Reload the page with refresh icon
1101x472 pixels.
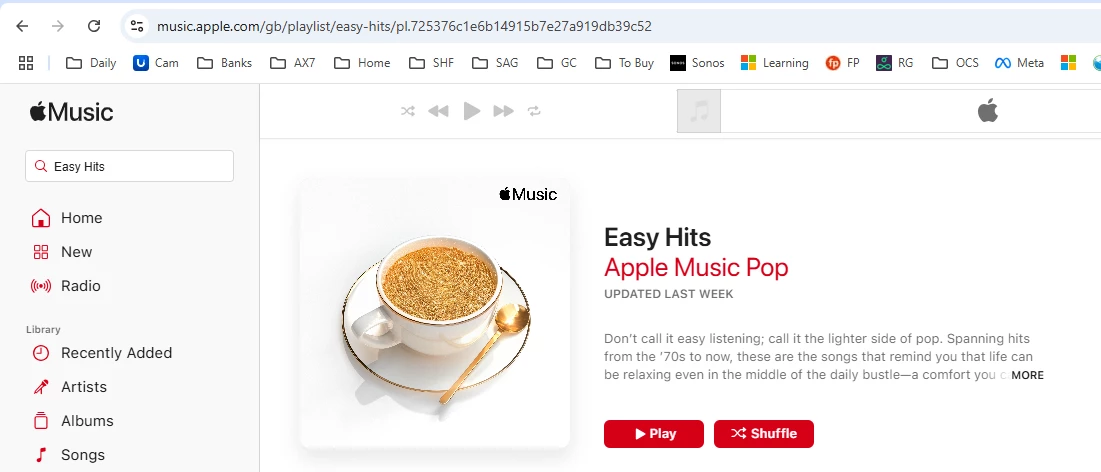(x=94, y=27)
